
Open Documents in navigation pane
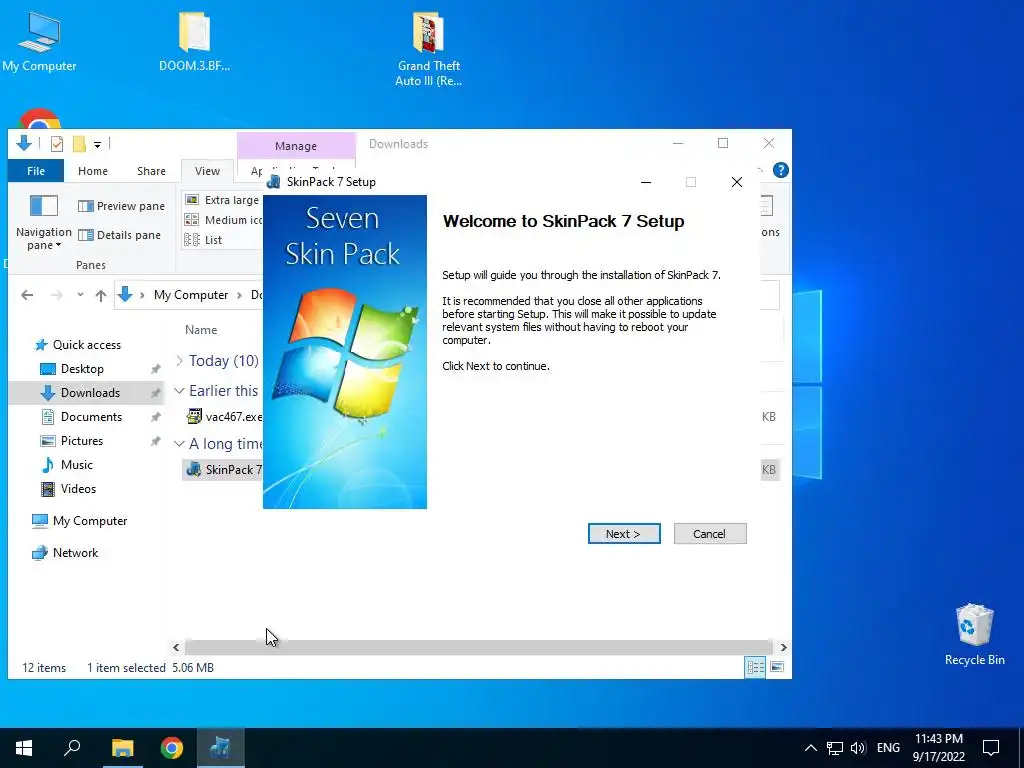click(x=91, y=417)
